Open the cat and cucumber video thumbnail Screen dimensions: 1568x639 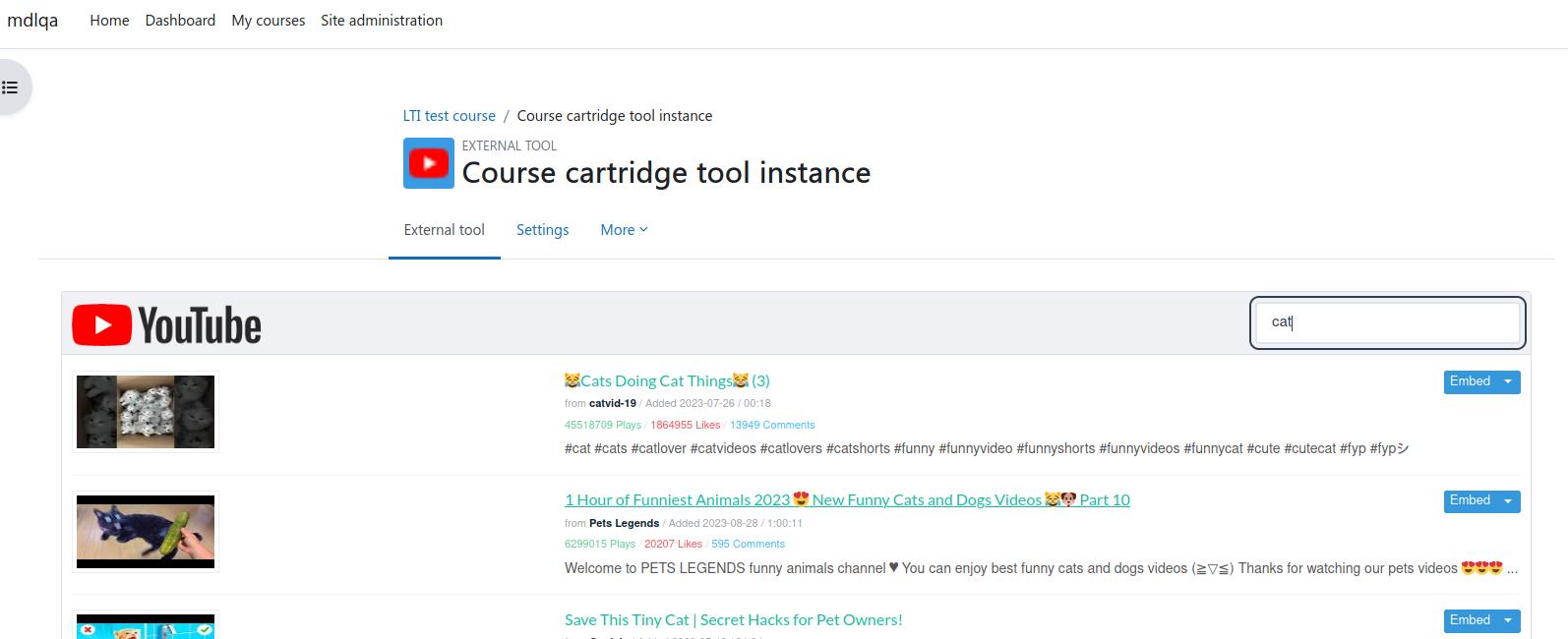[146, 532]
